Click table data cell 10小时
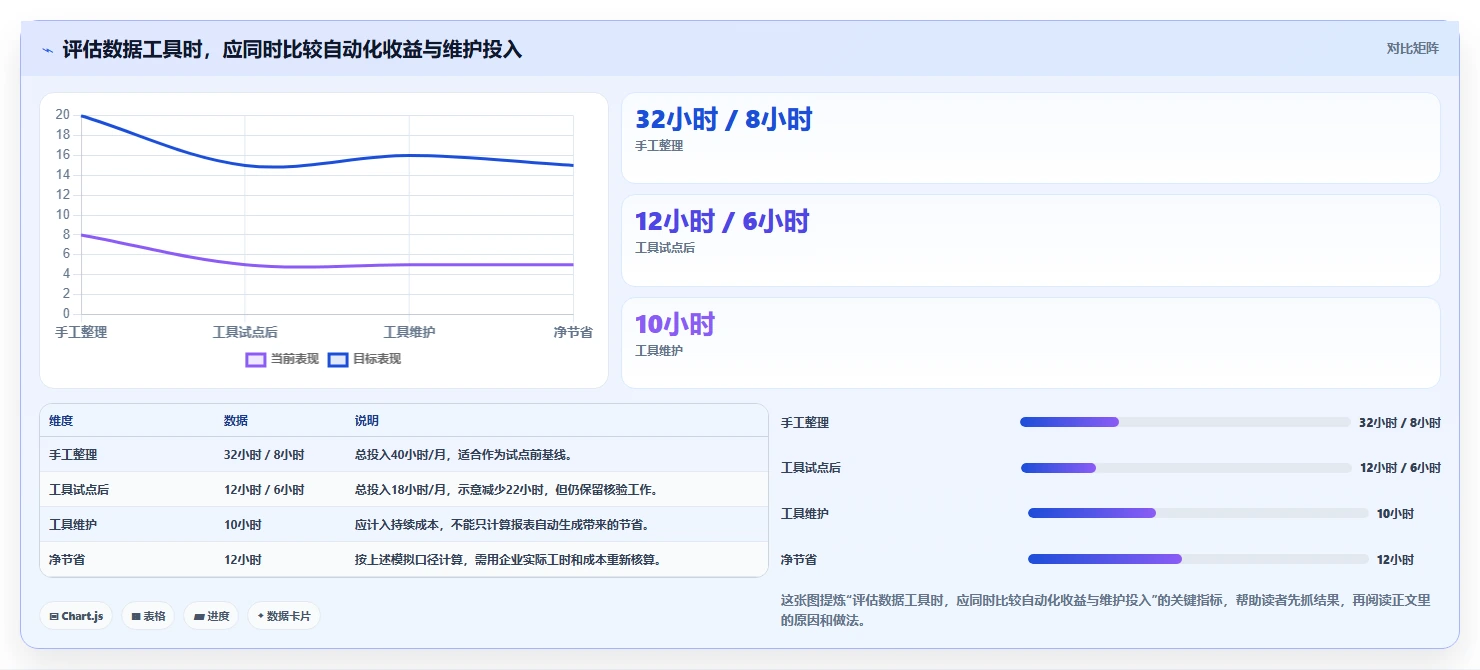This screenshot has width=1480, height=670. 243,525
